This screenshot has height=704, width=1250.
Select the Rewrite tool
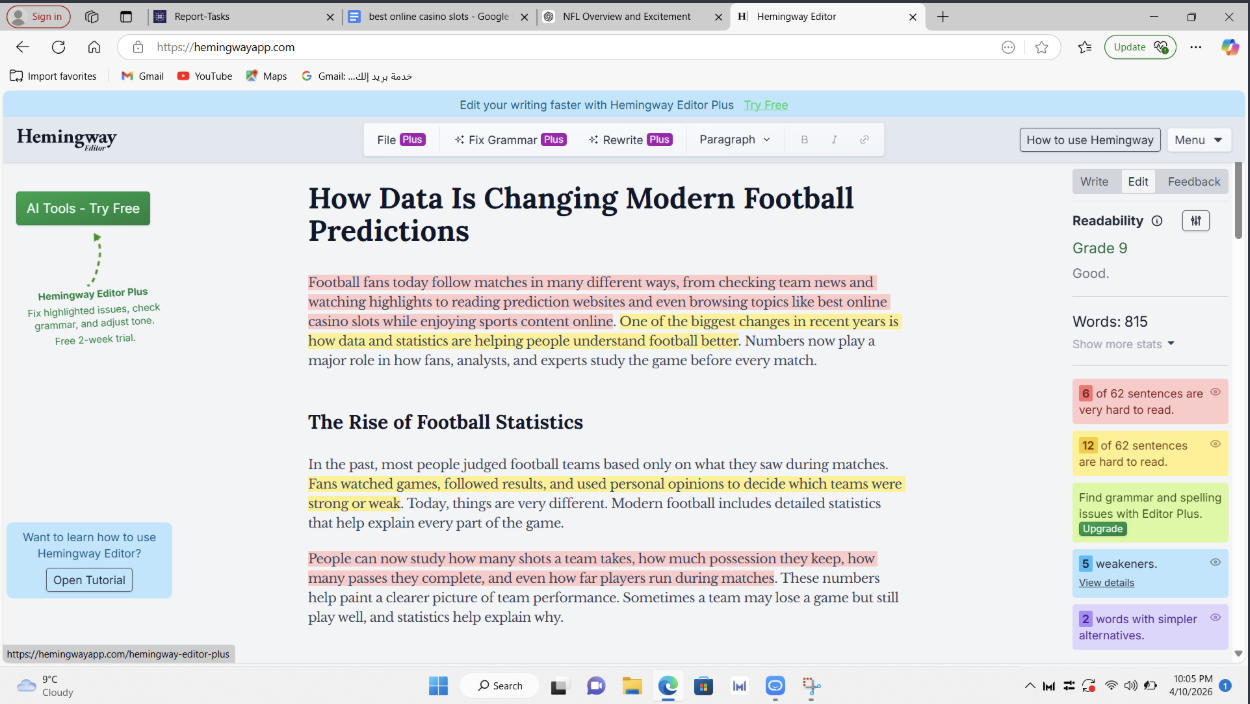pos(629,139)
